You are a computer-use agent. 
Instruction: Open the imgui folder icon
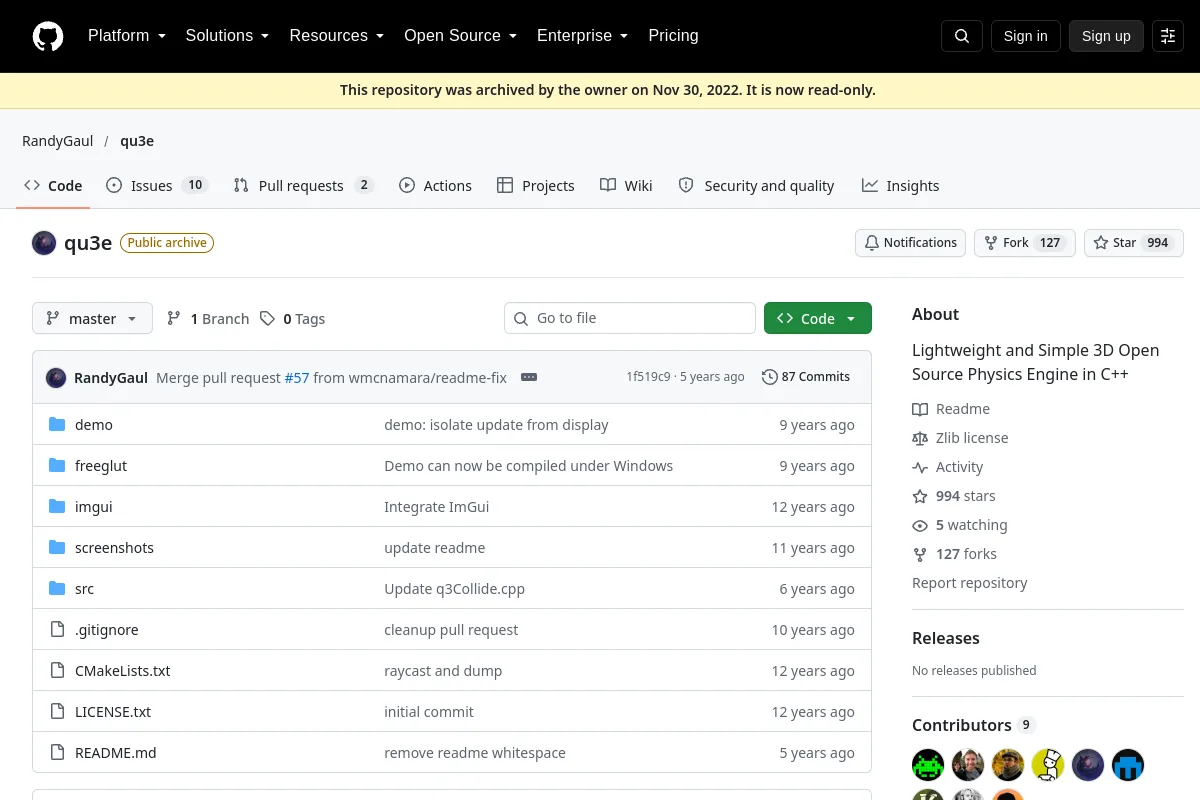[57, 507]
